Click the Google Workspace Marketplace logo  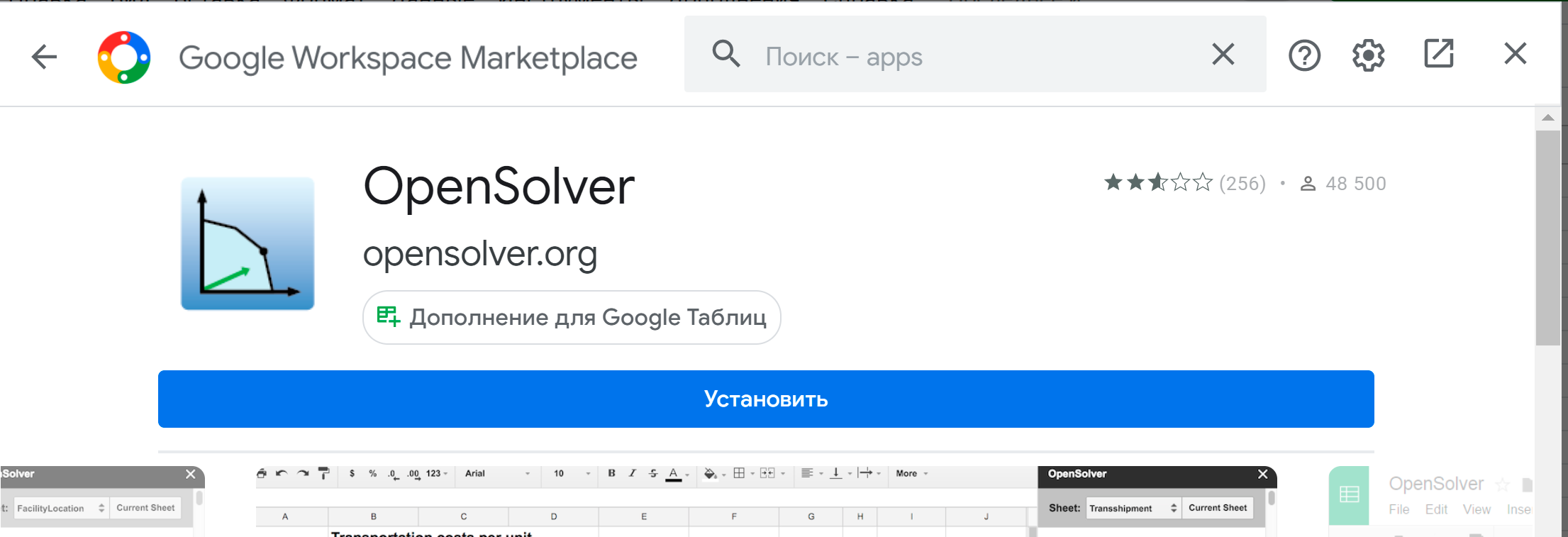coord(124,57)
